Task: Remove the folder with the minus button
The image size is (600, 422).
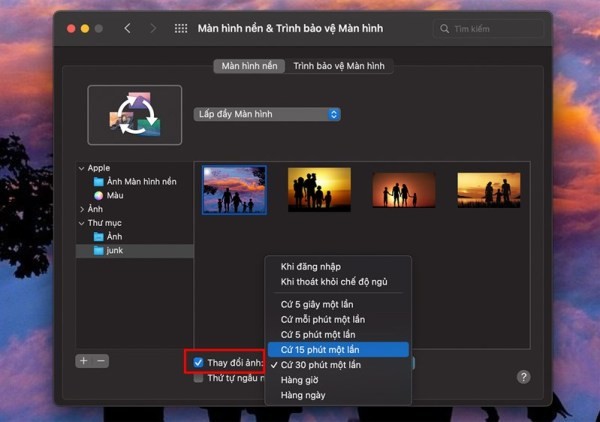Action: pyautogui.click(x=101, y=361)
